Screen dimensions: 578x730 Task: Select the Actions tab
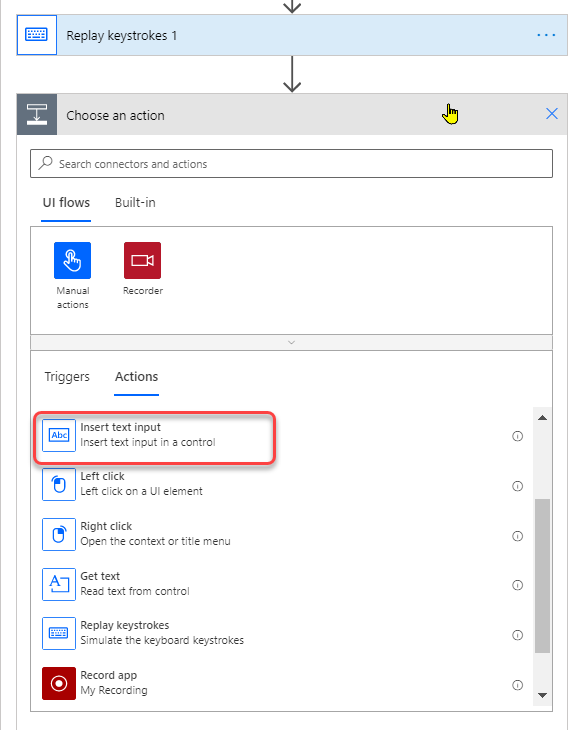pos(136,377)
